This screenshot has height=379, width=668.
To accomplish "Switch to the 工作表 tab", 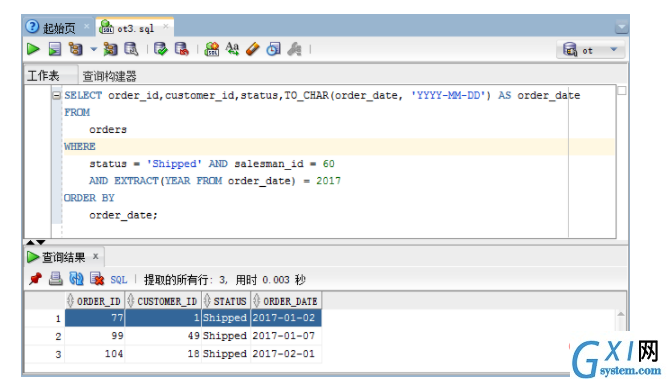I will [43, 76].
